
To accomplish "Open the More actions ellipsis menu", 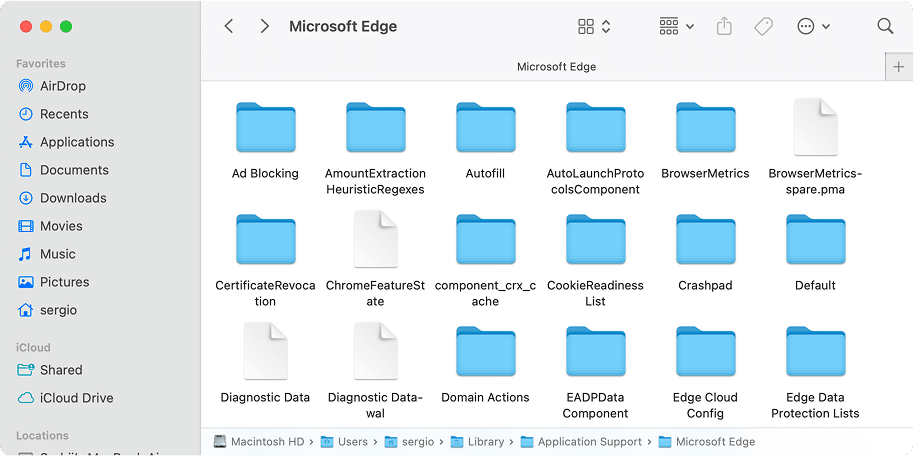I will (813, 26).
